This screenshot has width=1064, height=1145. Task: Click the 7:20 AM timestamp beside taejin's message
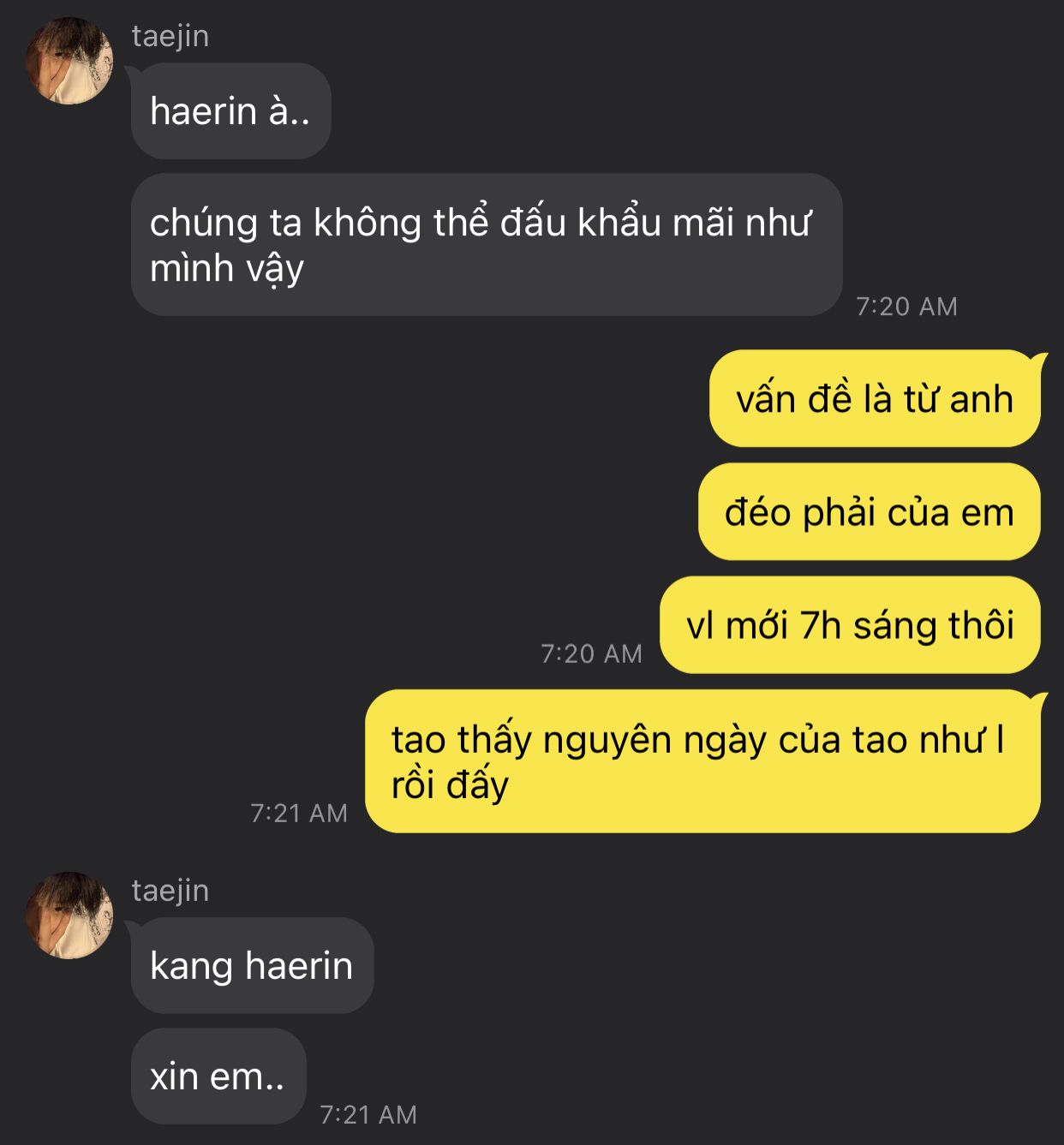[x=907, y=307]
